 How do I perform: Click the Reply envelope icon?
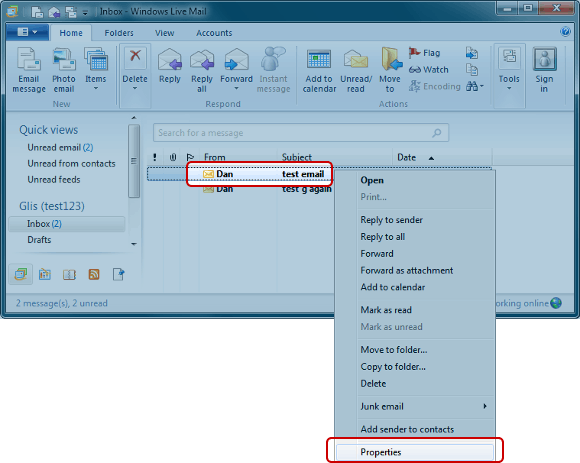(170, 59)
